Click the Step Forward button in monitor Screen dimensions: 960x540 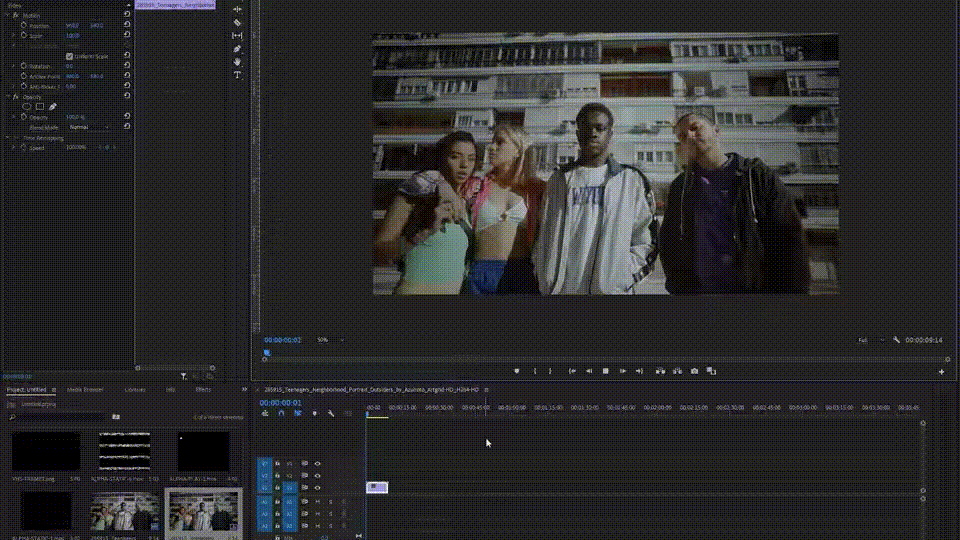(623, 371)
